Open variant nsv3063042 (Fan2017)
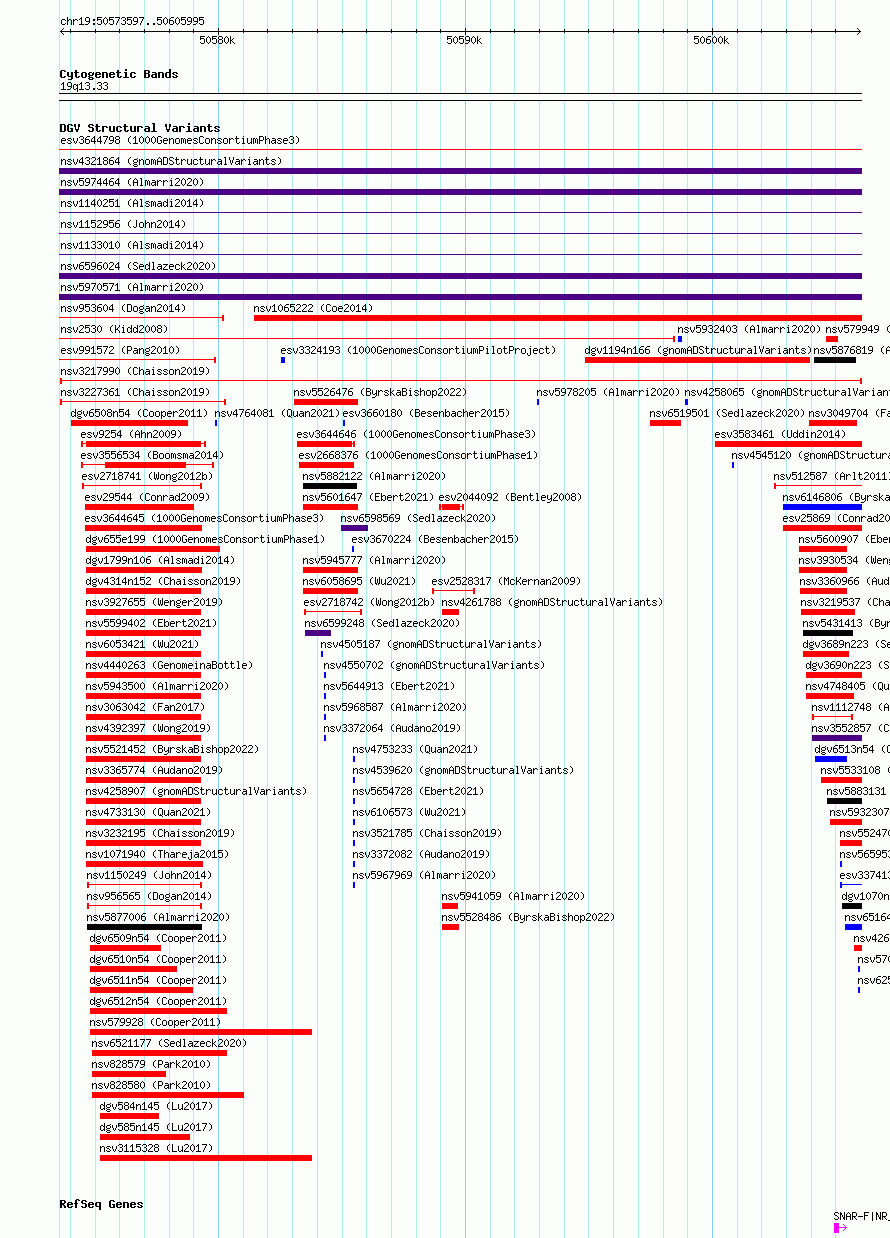Viewport: 890px width, 1238px height. click(x=145, y=707)
